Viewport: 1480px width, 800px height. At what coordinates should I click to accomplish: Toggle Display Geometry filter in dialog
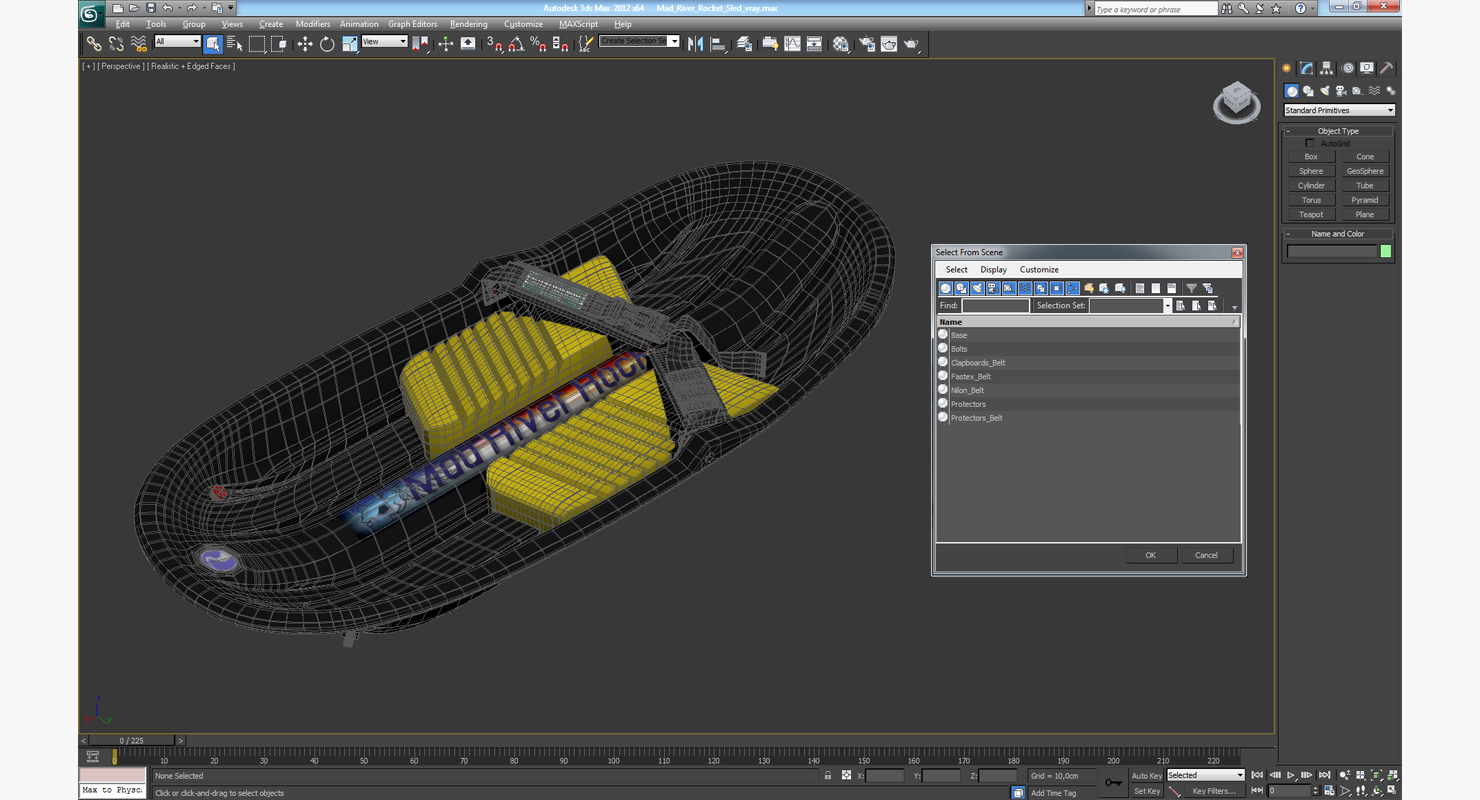945,288
